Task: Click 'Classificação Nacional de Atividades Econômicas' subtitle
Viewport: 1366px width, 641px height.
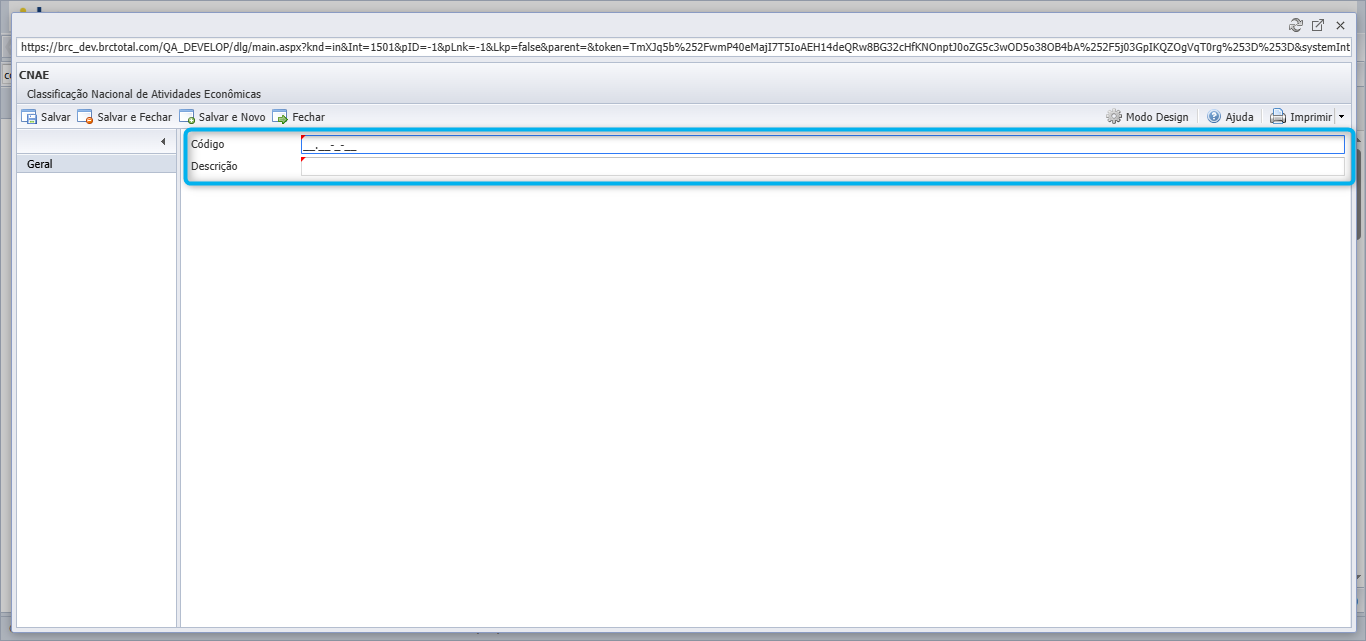Action: [x=144, y=94]
